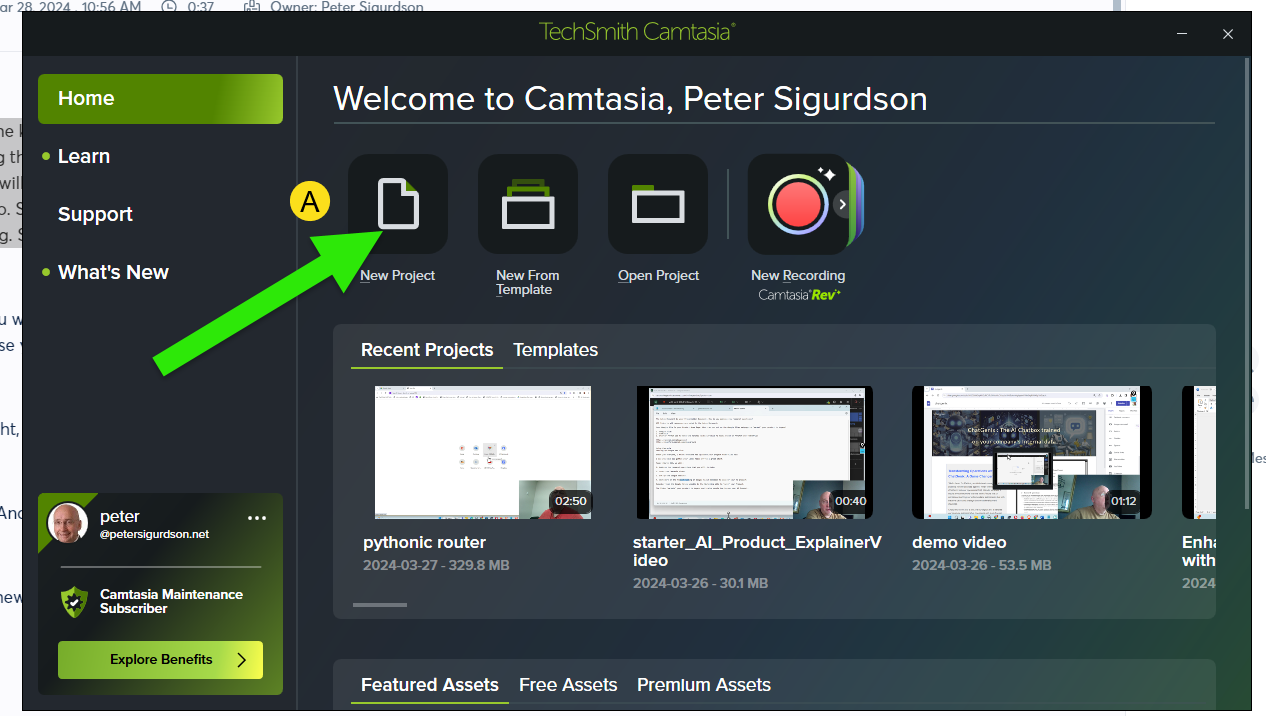Open the starter_AI_Product_ExplainerVideo thumbnail
The width and height of the screenshot is (1266, 716).
click(x=754, y=452)
